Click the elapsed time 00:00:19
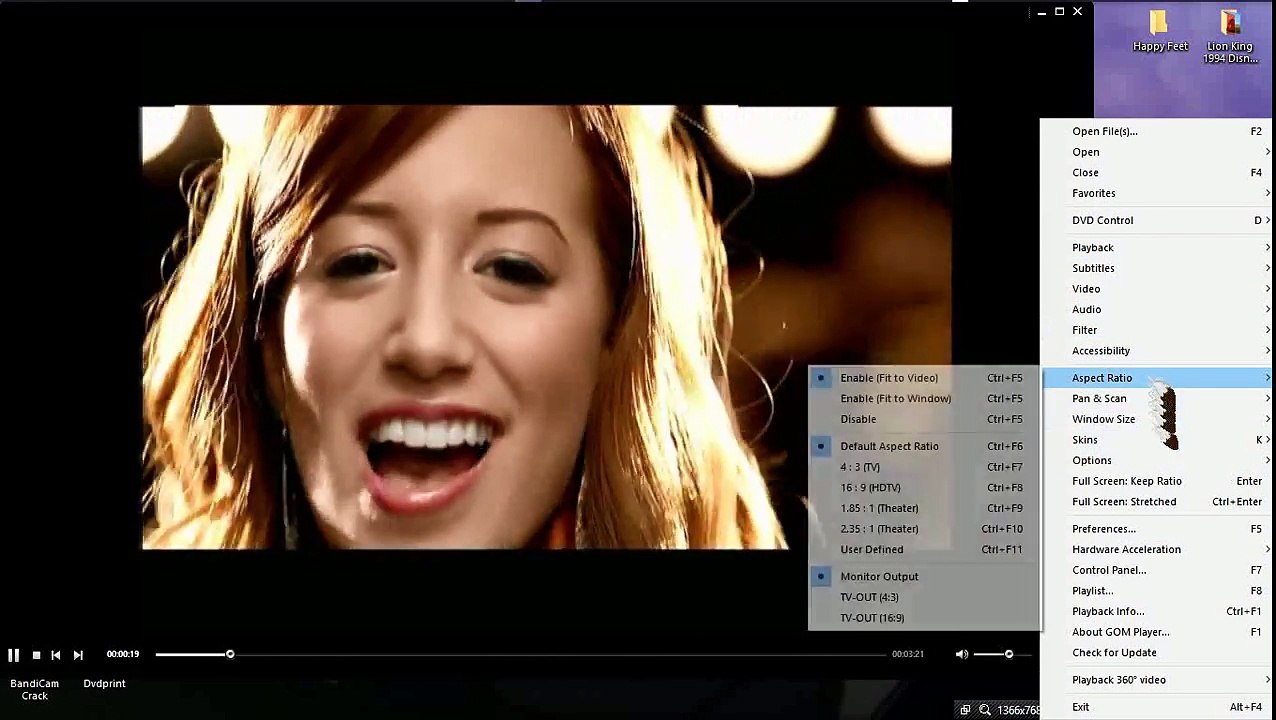The height and width of the screenshot is (720, 1276). tap(123, 654)
